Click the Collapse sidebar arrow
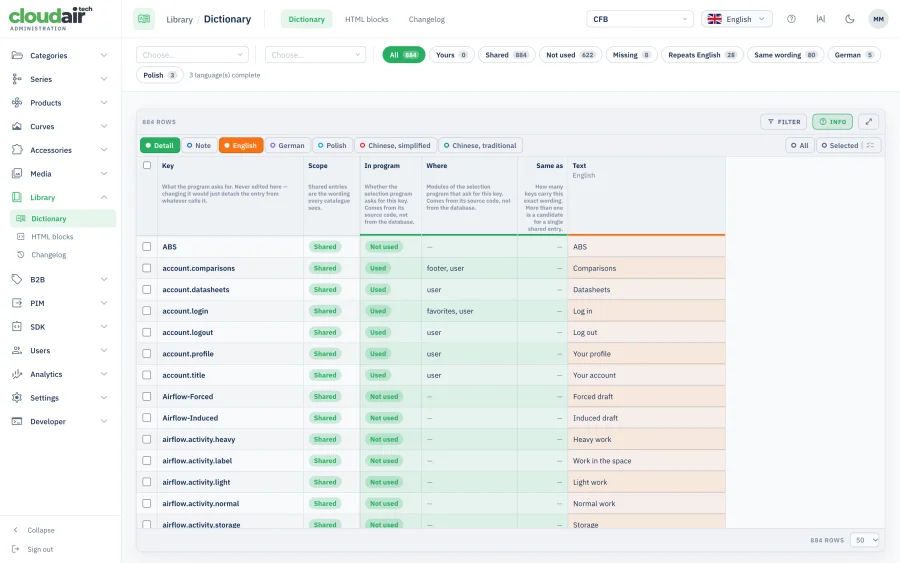Viewport: 900px width, 563px height. pos(16,530)
